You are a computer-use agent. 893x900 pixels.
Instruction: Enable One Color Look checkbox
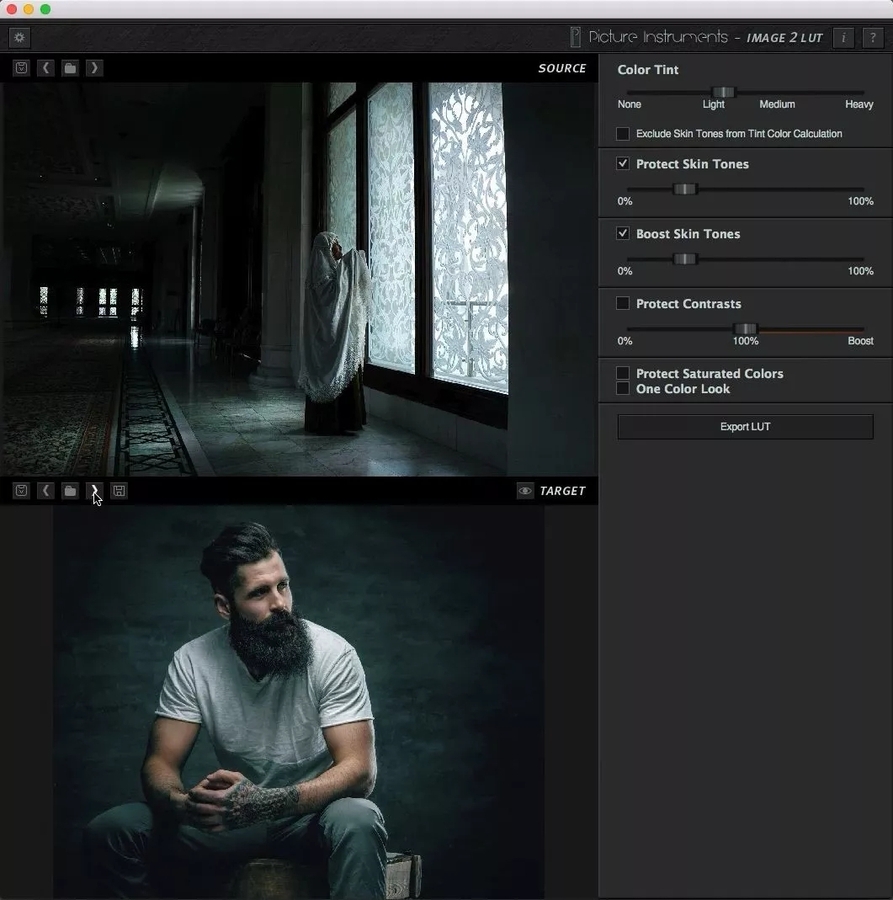click(623, 389)
